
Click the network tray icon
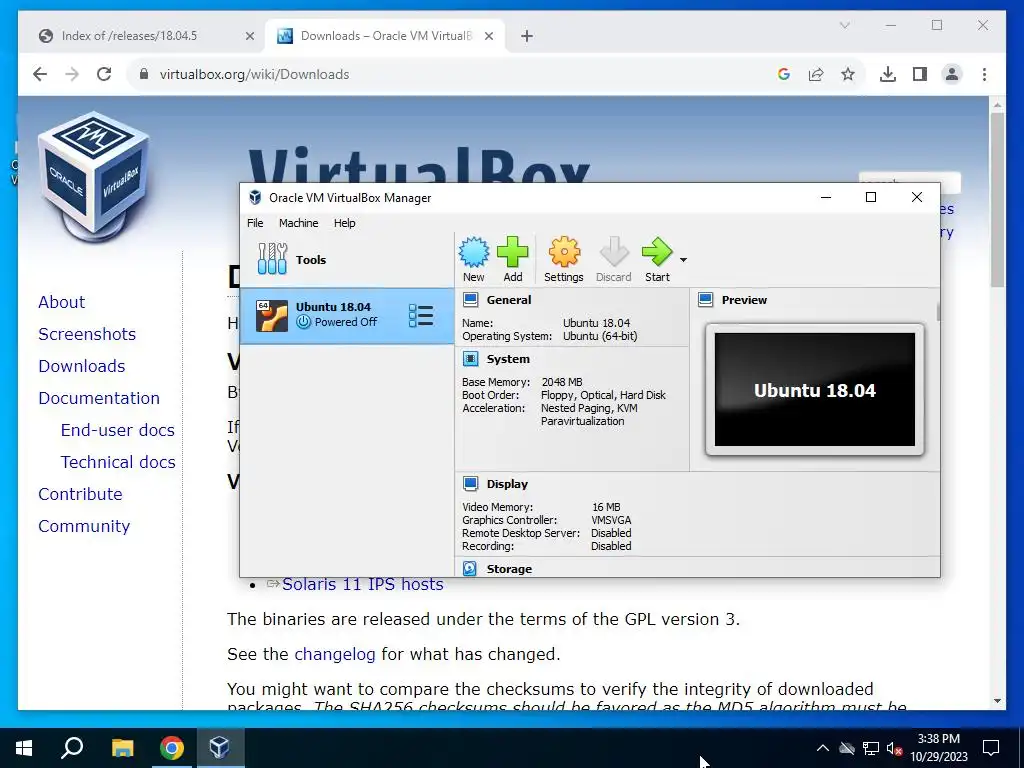[x=871, y=748]
